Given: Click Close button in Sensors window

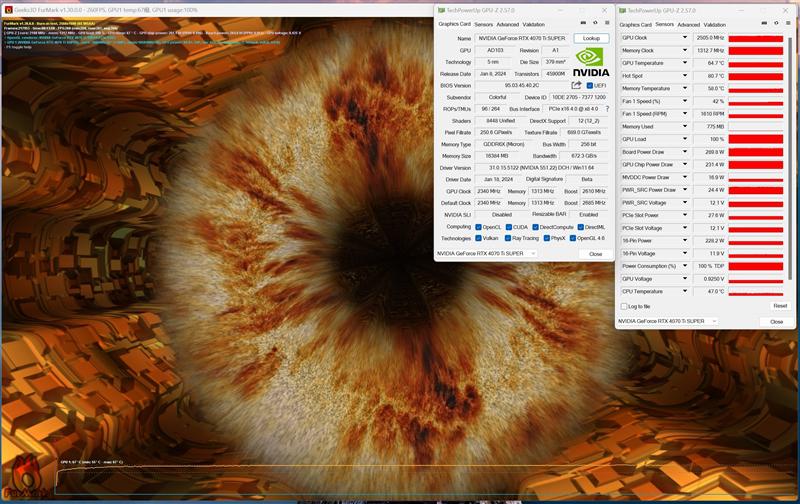Looking at the screenshot, I should pyautogui.click(x=777, y=321).
